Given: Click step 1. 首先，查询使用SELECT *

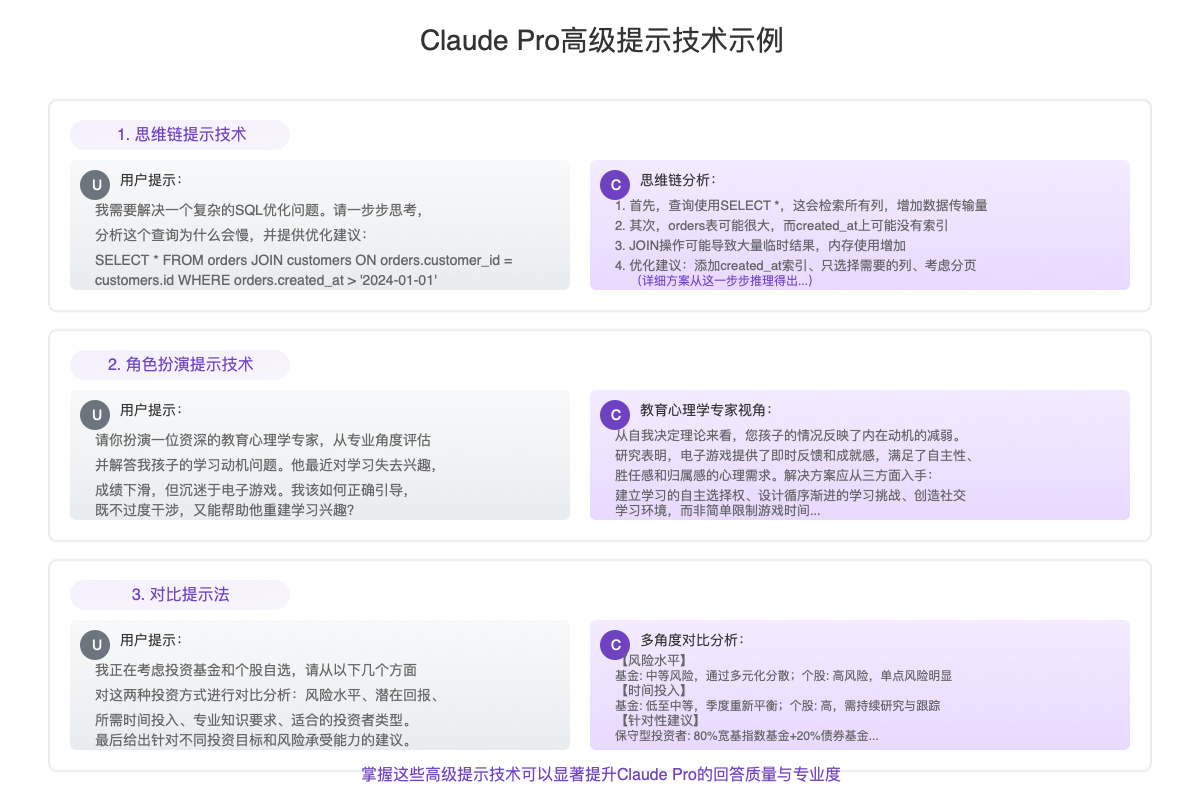Looking at the screenshot, I should (x=801, y=205).
